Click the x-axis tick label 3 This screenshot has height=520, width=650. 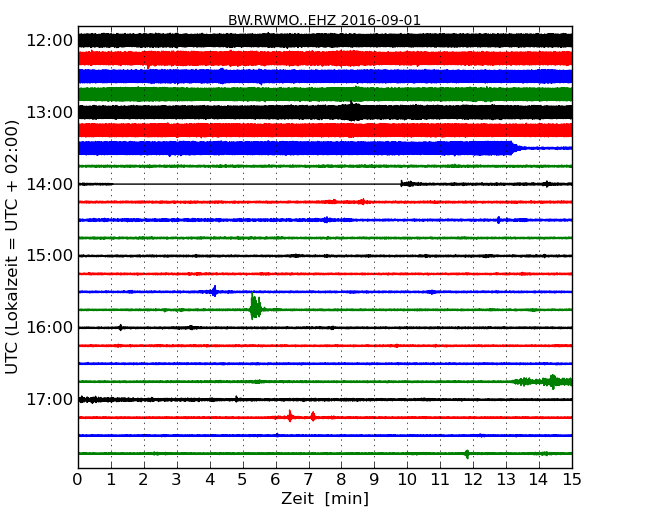(x=177, y=480)
